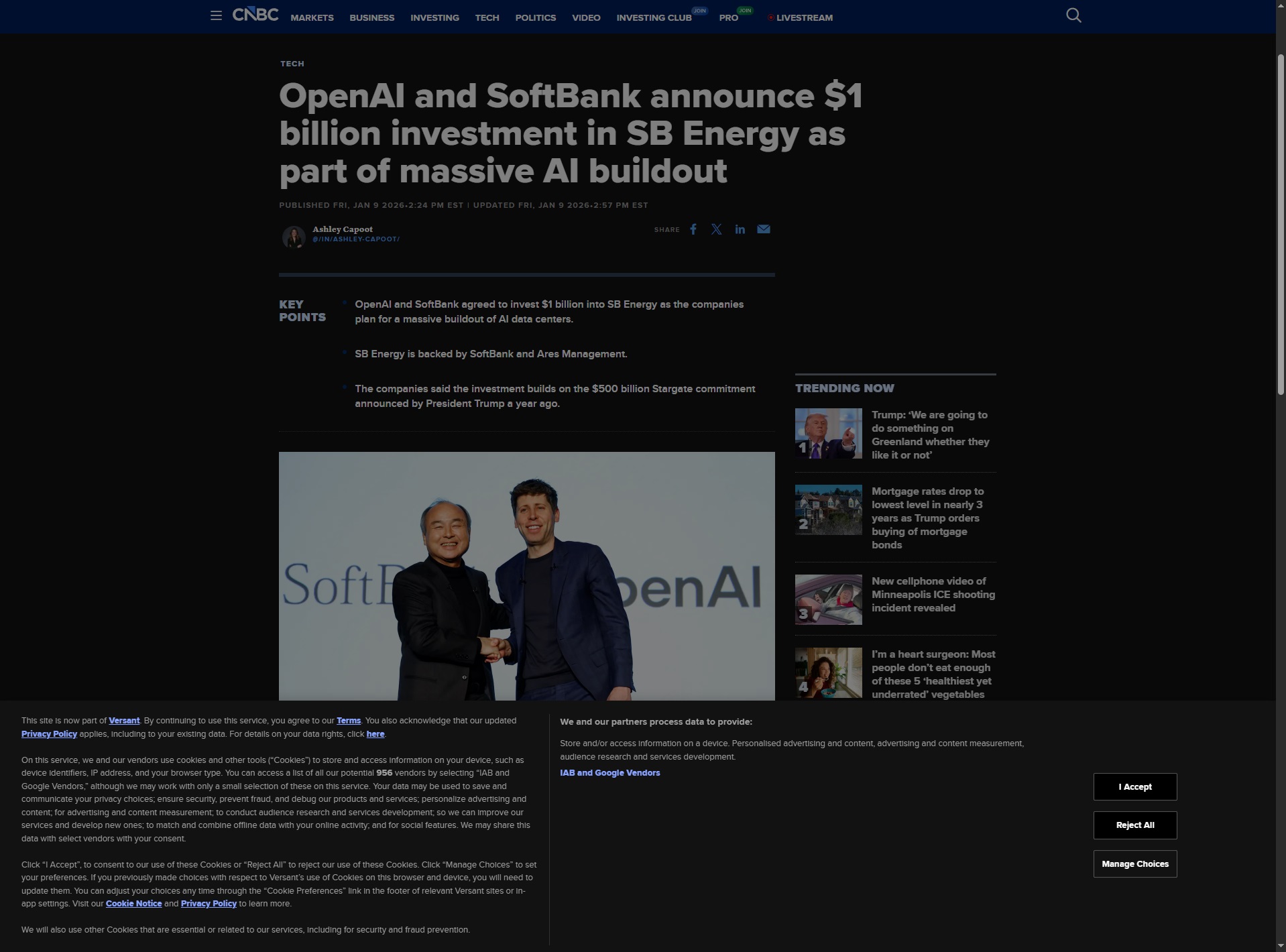Read mortgage rates trending headline

click(928, 518)
